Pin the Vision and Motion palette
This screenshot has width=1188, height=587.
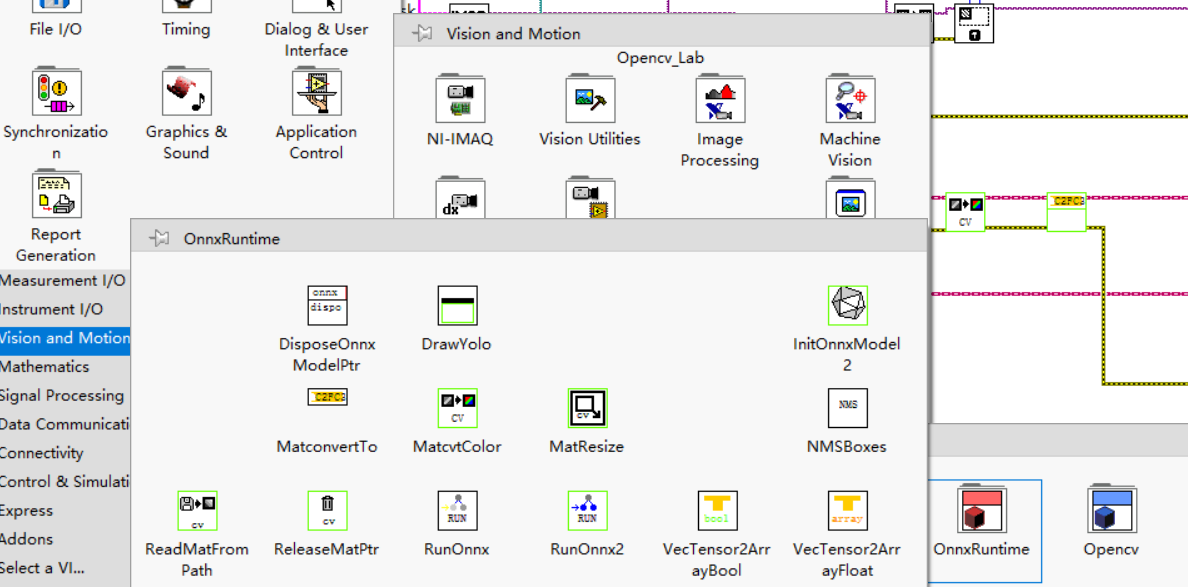(420, 33)
